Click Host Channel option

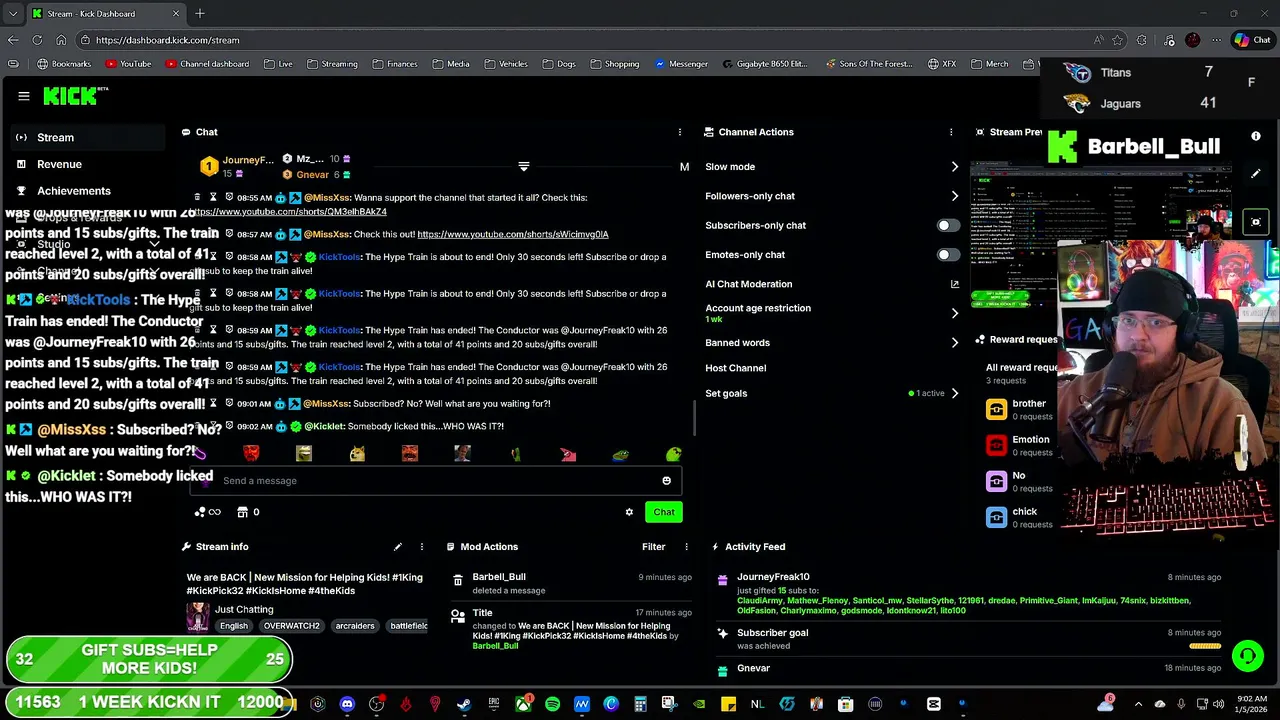point(736,368)
